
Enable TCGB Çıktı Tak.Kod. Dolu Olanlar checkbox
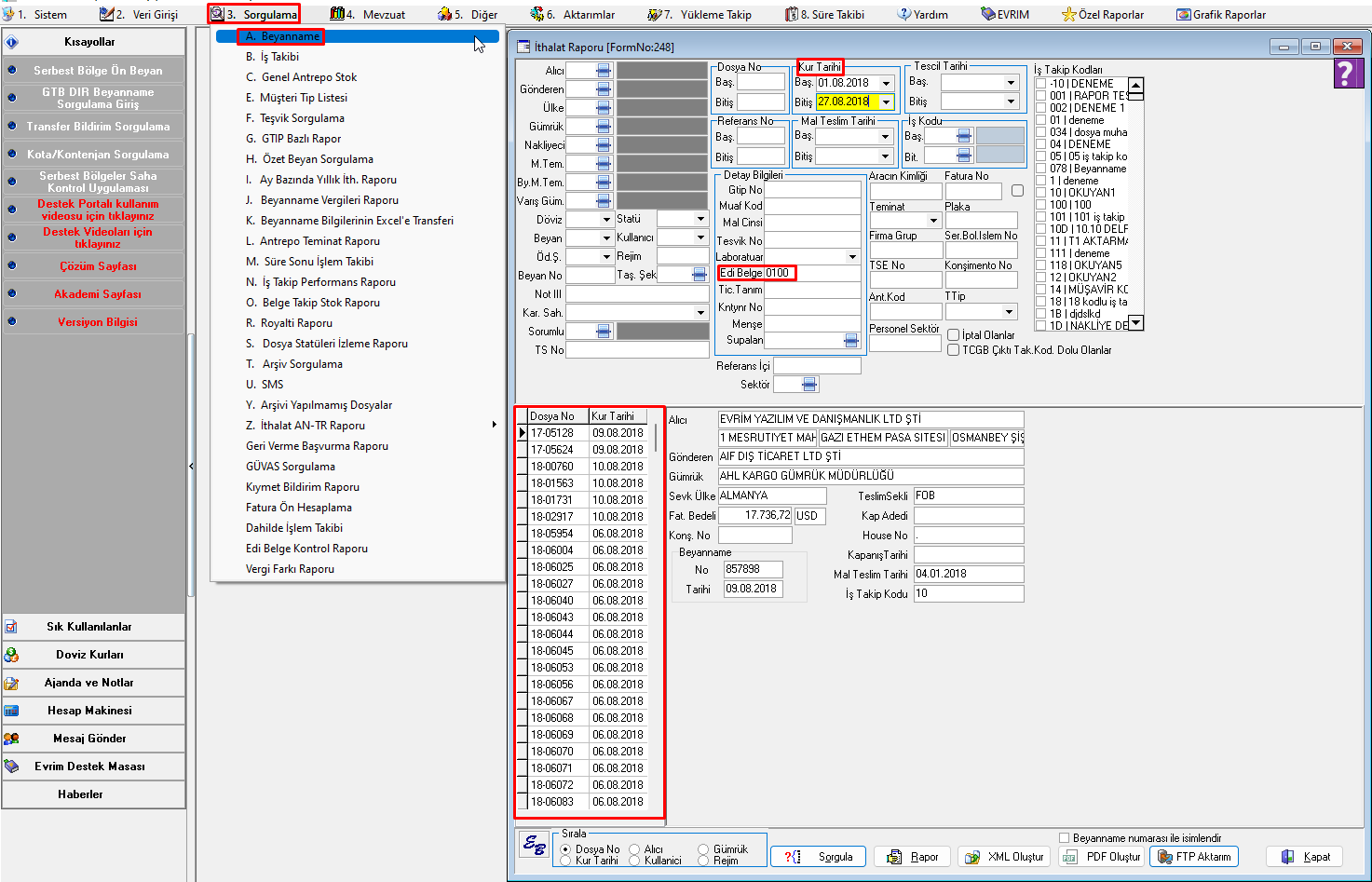click(953, 350)
